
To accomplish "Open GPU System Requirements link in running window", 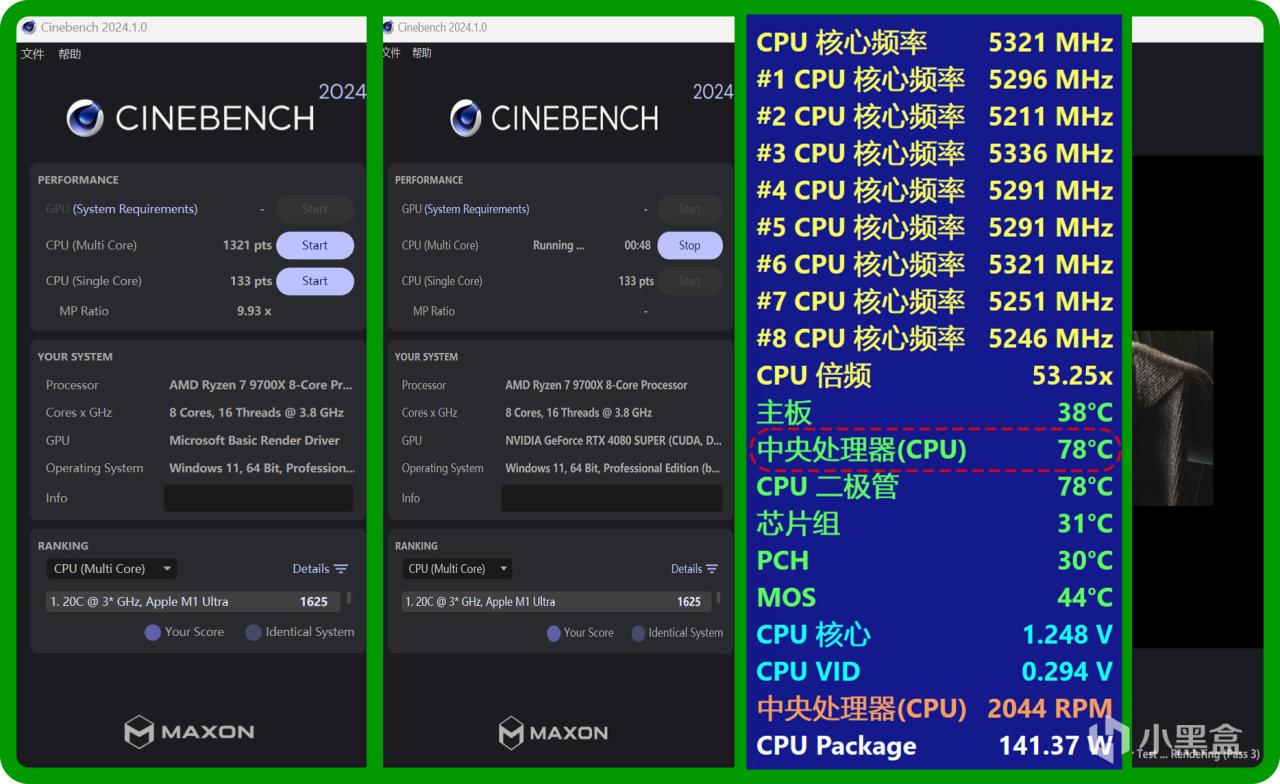I will (477, 209).
